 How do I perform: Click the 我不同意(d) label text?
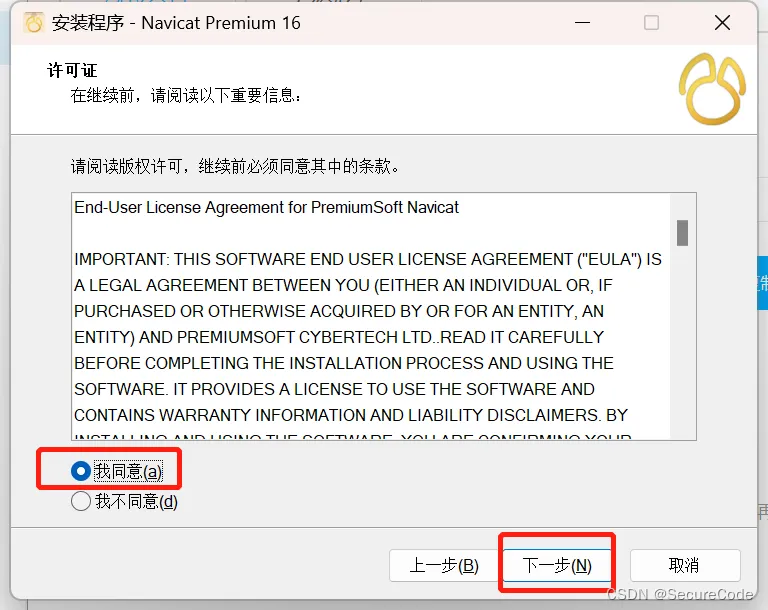[x=136, y=501]
